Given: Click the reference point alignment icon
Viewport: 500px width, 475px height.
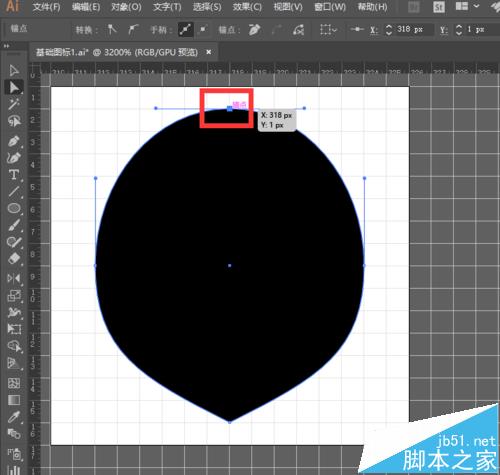Looking at the screenshot, I should tap(357, 29).
